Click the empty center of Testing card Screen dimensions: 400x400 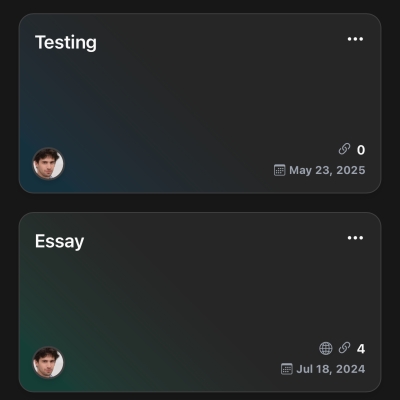pos(200,100)
